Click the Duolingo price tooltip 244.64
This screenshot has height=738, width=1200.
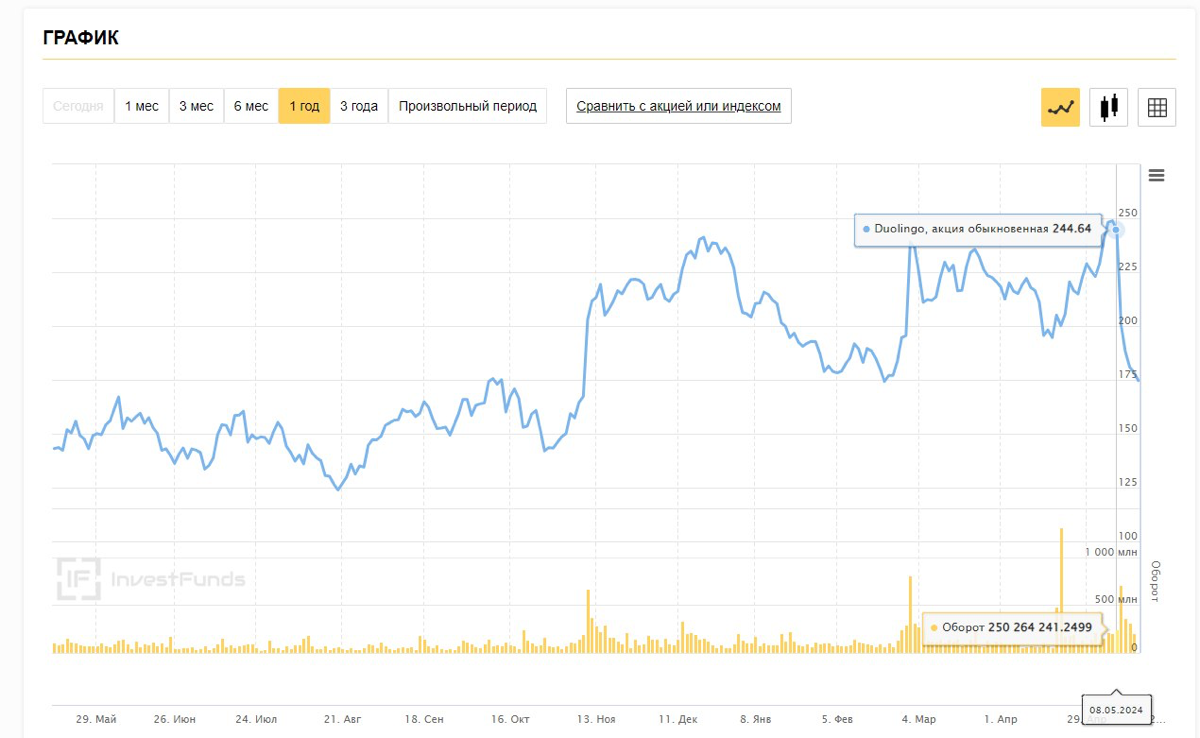click(x=977, y=229)
